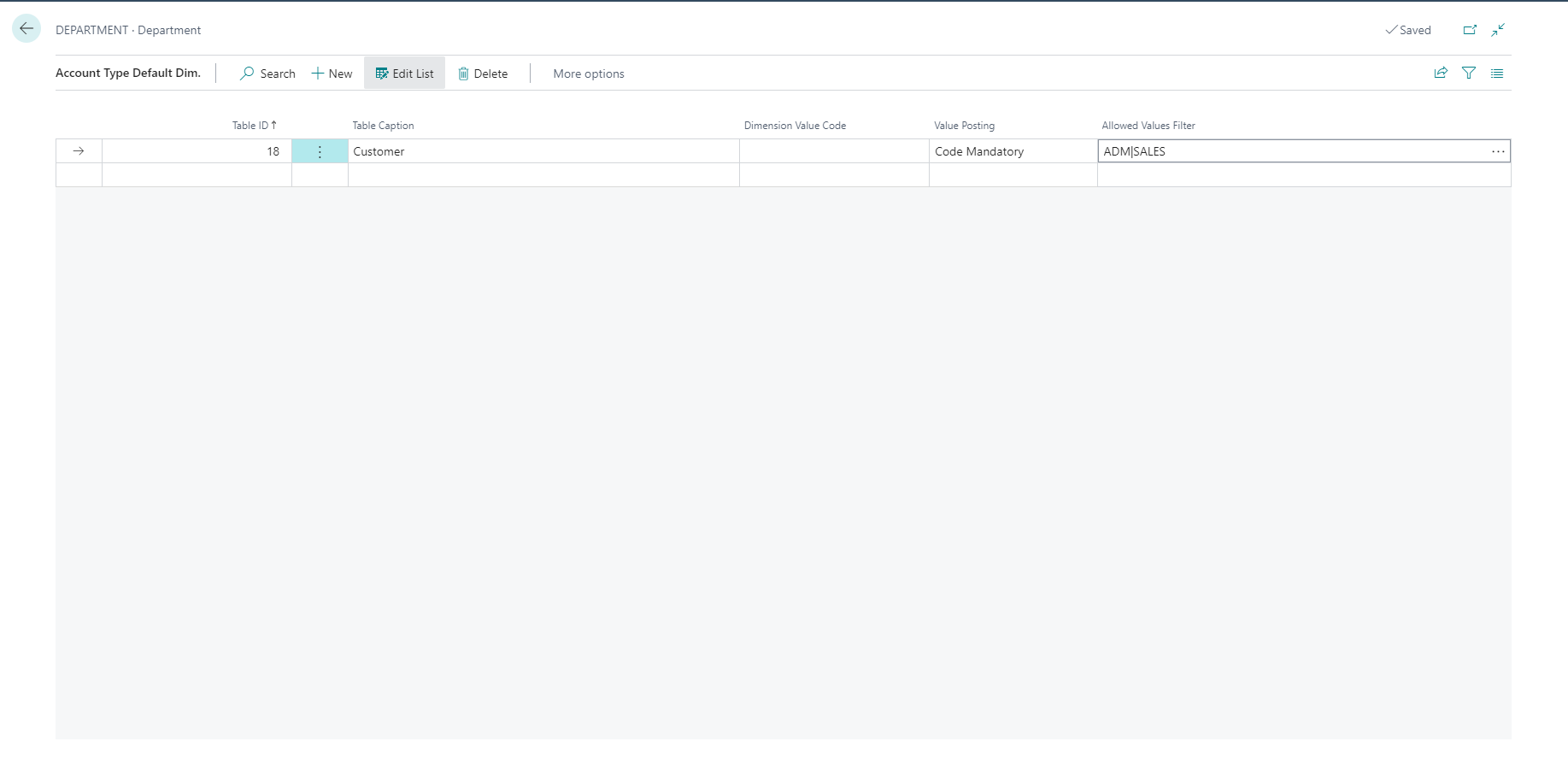Open page in new window icon
The height and width of the screenshot is (759, 1568).
pyautogui.click(x=1470, y=30)
